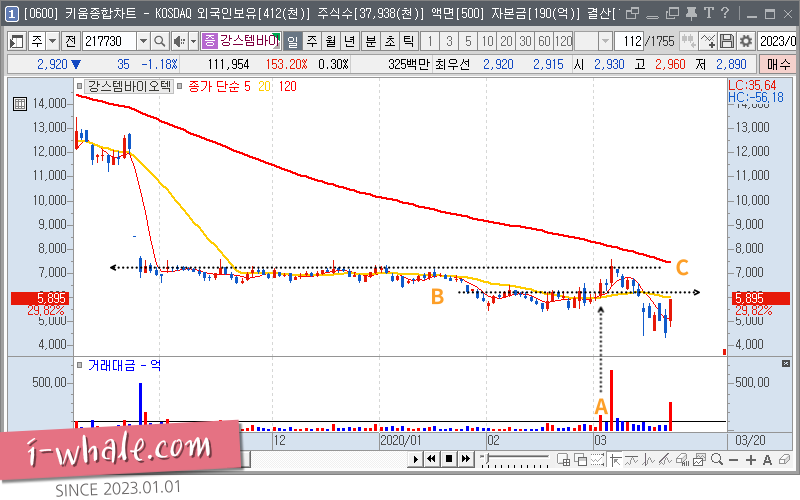
Task: Switch to weekly 주 chart period
Action: [312, 41]
